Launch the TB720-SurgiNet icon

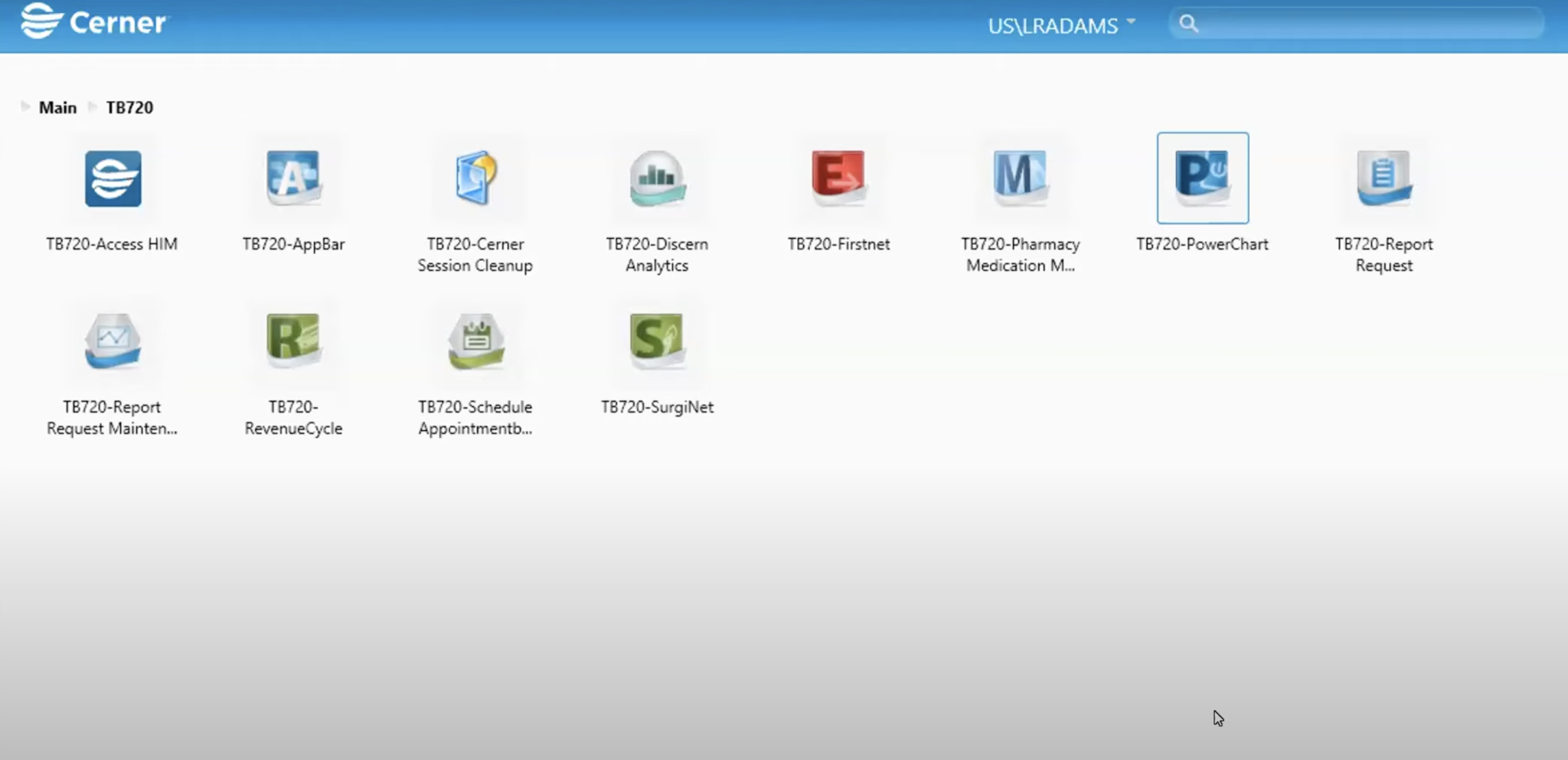pyautogui.click(x=657, y=341)
